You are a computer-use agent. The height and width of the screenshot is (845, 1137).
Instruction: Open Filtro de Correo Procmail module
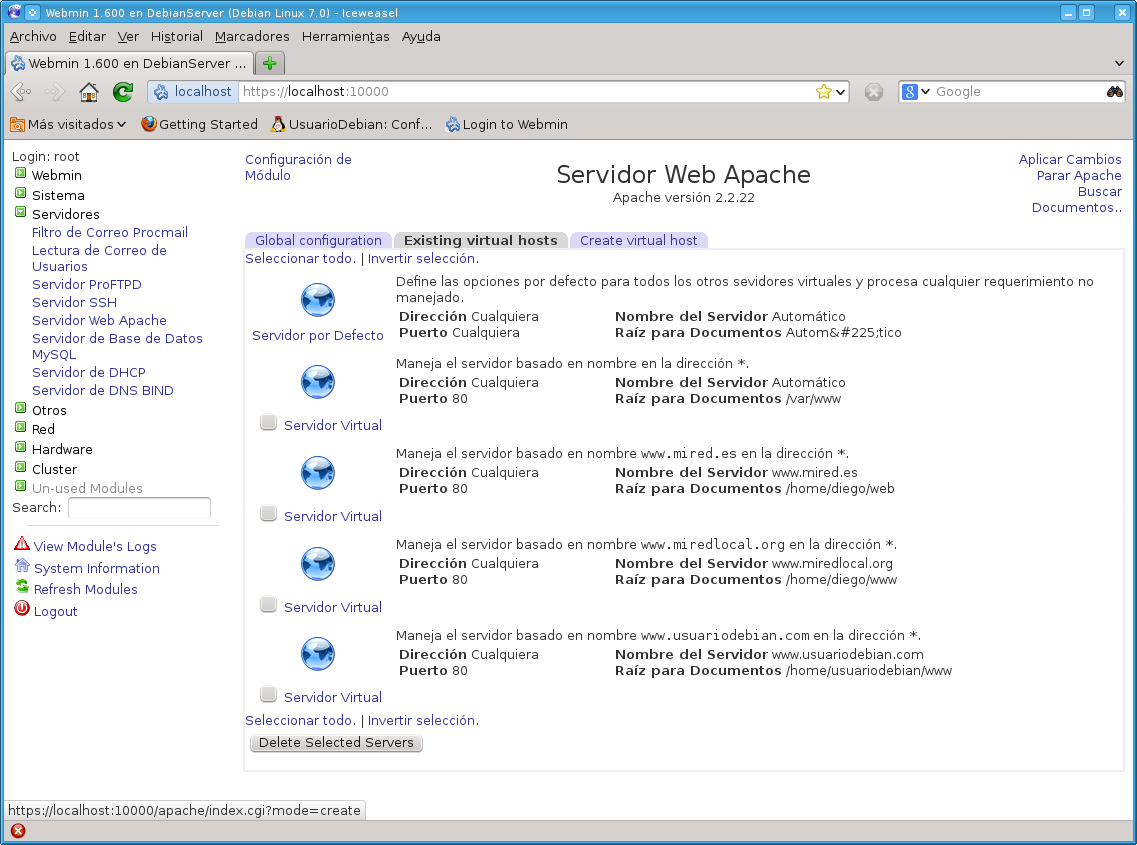[x=109, y=232]
